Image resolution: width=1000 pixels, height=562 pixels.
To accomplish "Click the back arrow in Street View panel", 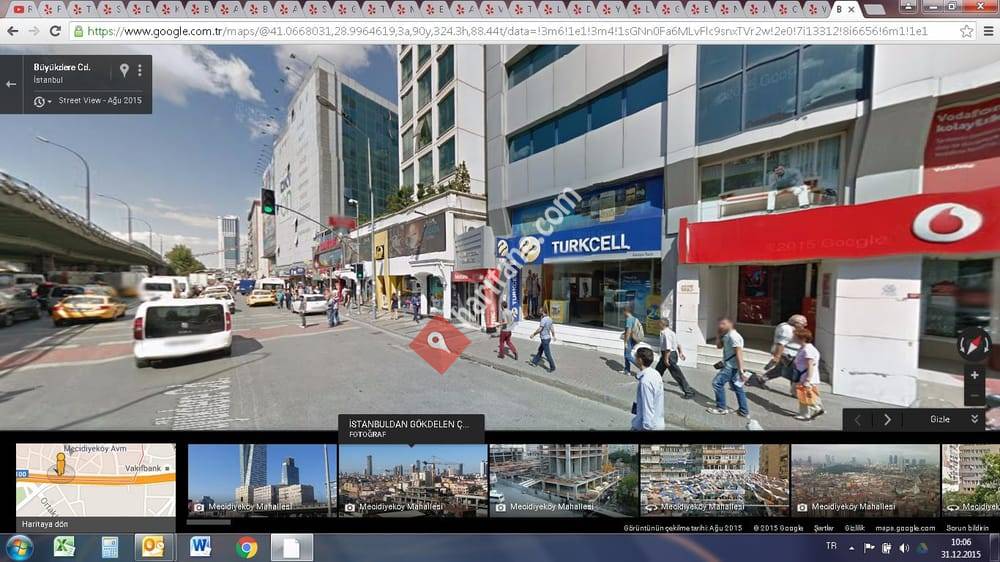I will coord(11,84).
